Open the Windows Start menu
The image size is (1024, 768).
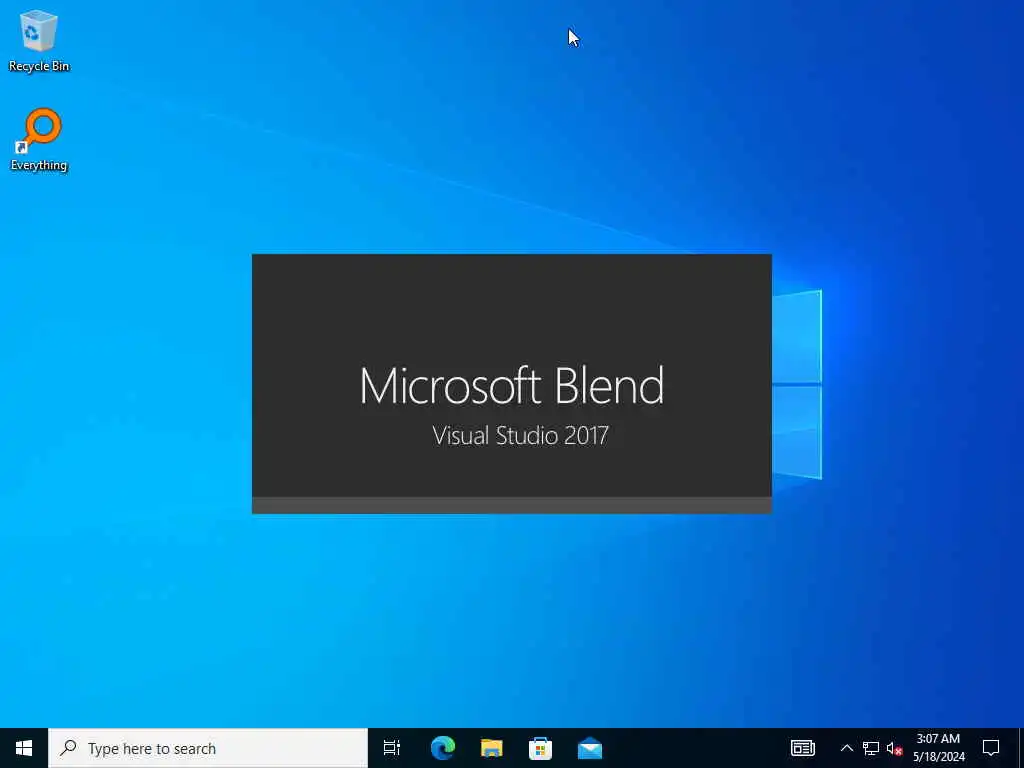pyautogui.click(x=24, y=748)
